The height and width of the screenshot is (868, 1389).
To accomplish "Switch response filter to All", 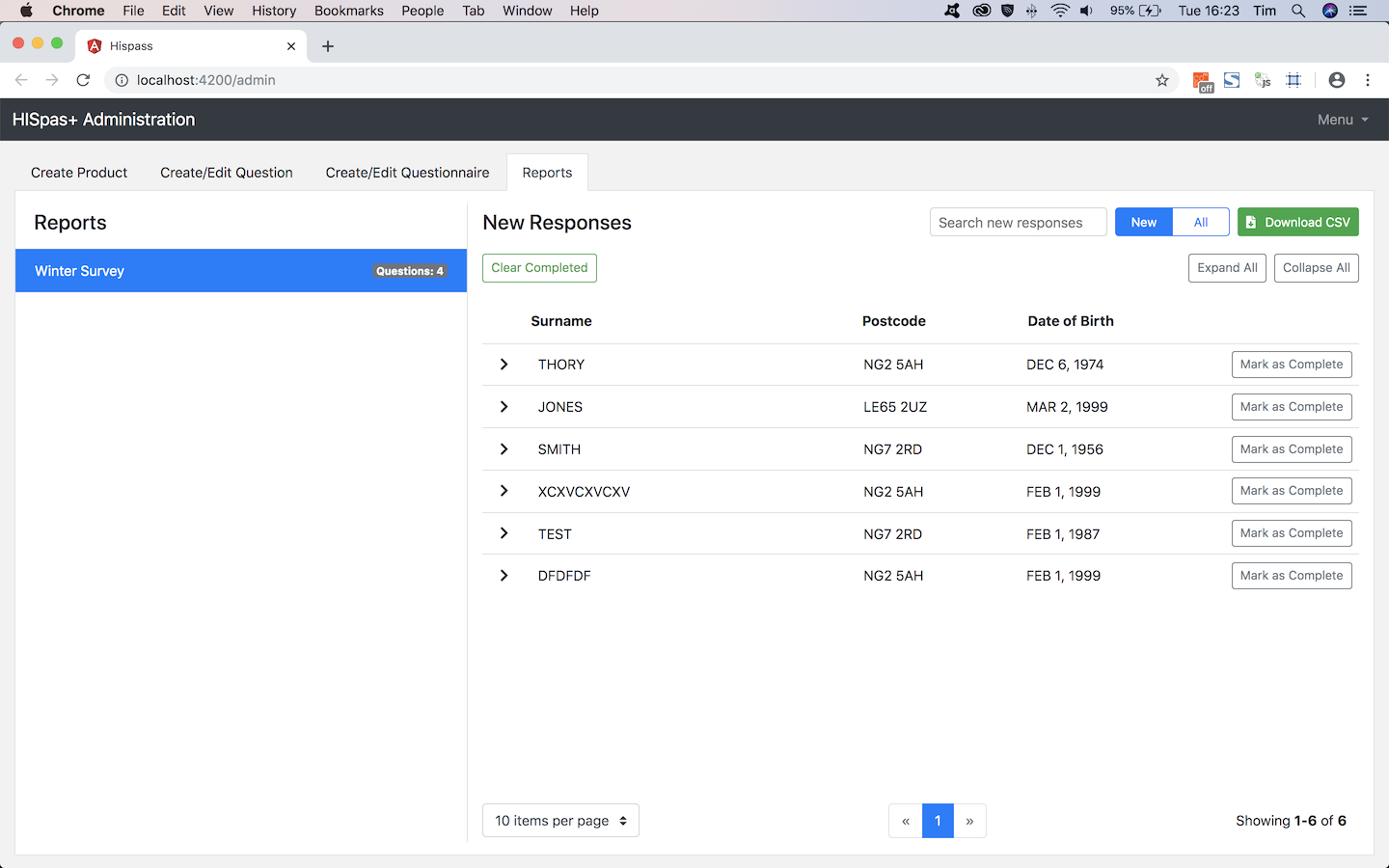I will pyautogui.click(x=1200, y=222).
